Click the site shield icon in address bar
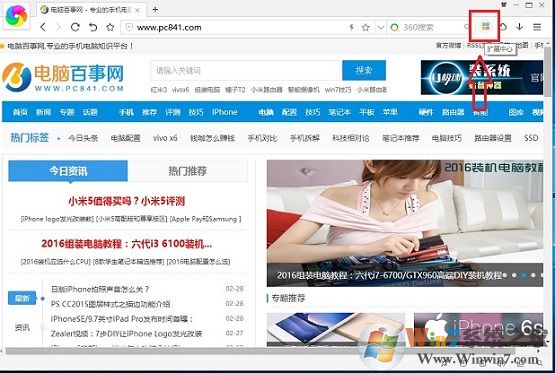 click(x=129, y=27)
